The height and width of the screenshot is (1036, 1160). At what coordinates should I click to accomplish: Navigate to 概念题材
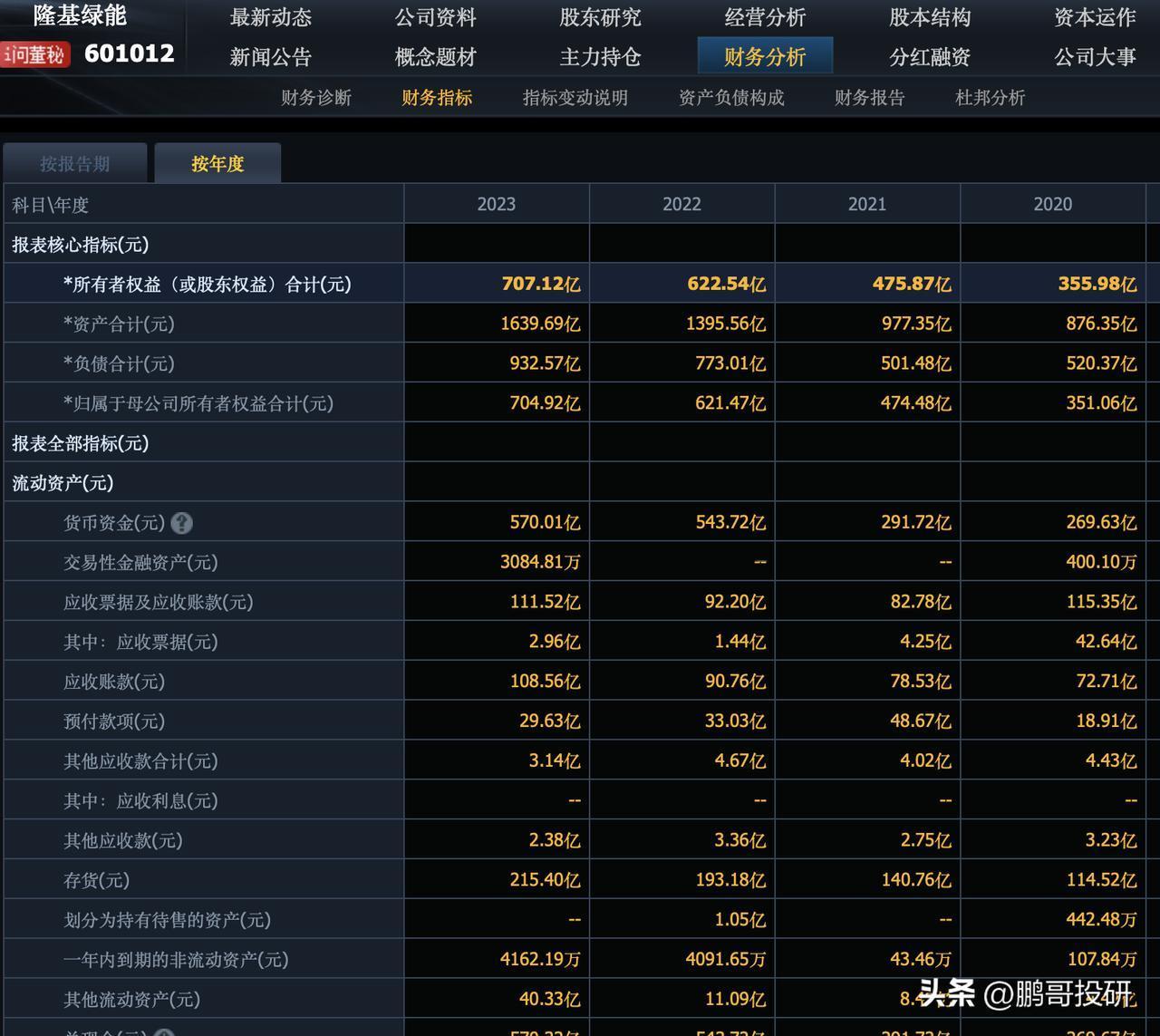pyautogui.click(x=436, y=57)
